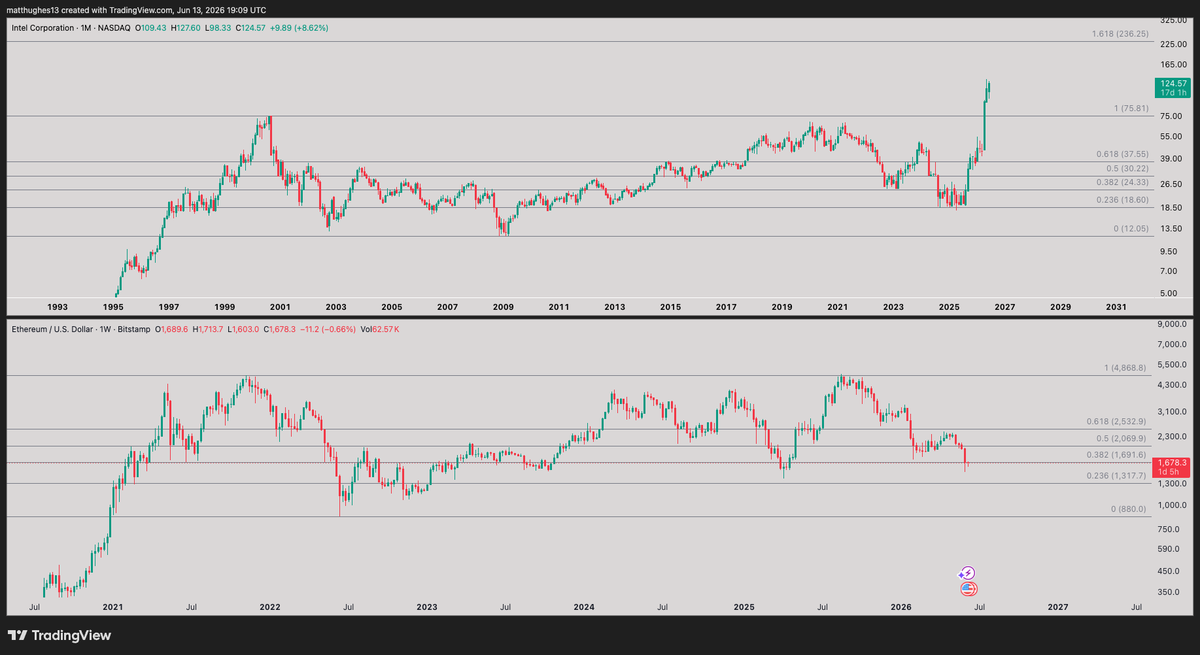Open the purple lightning event marker
This screenshot has height=655, width=1200.
[967, 573]
